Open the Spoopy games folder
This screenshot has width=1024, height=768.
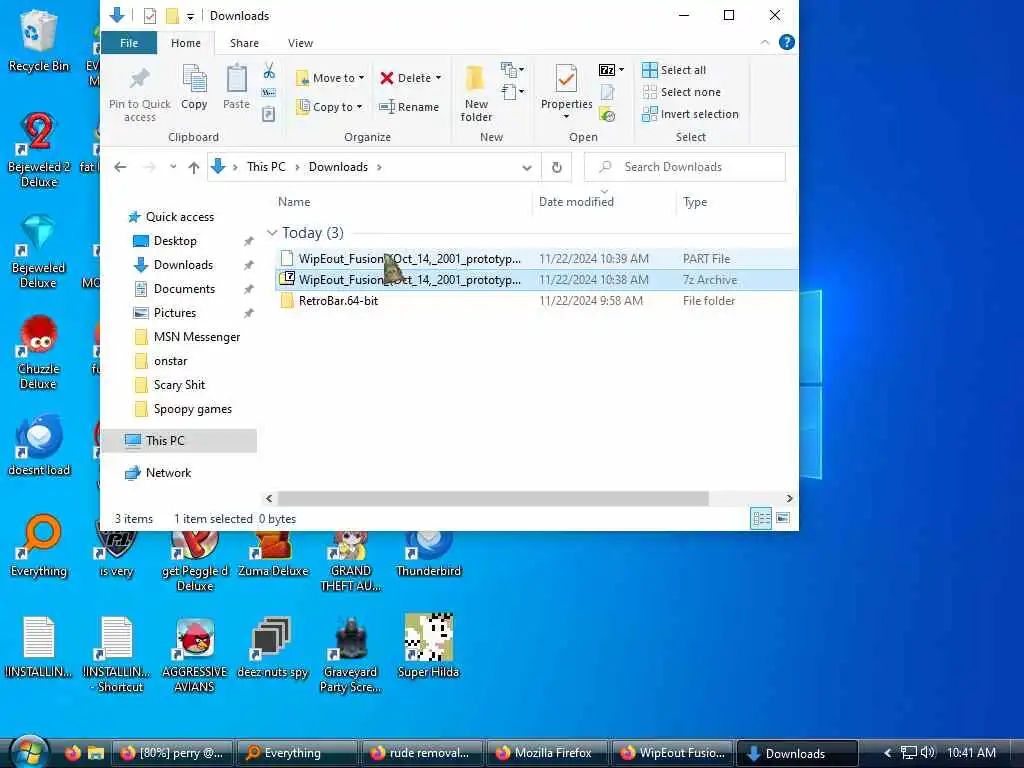(x=193, y=409)
